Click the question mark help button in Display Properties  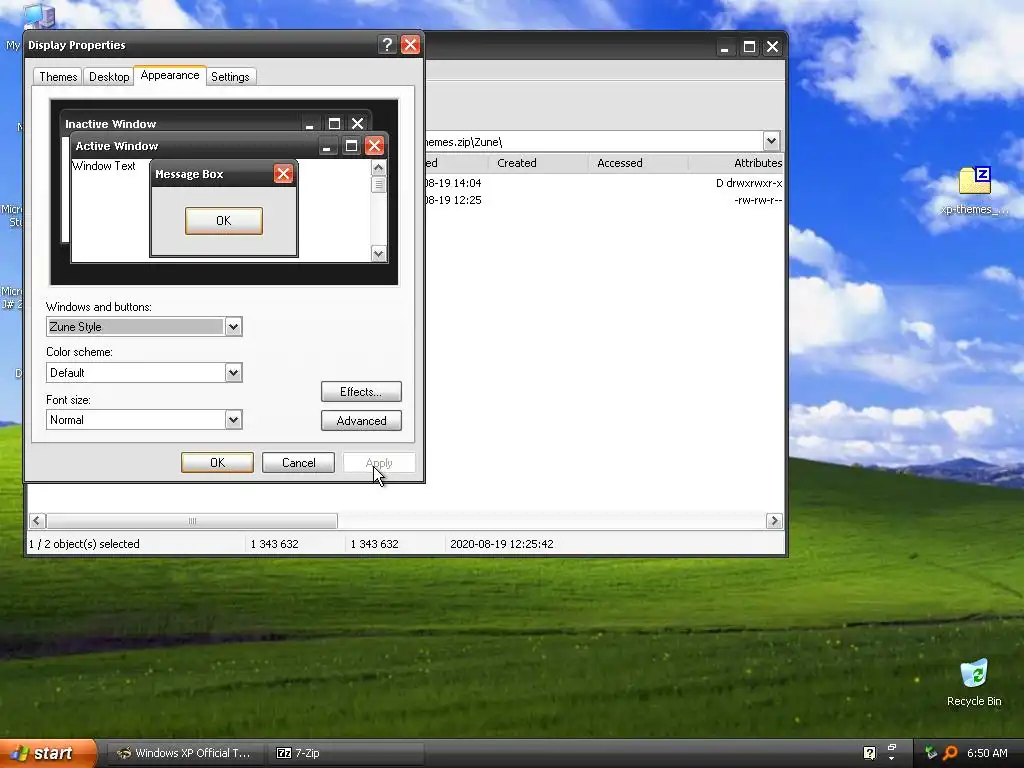[387, 44]
